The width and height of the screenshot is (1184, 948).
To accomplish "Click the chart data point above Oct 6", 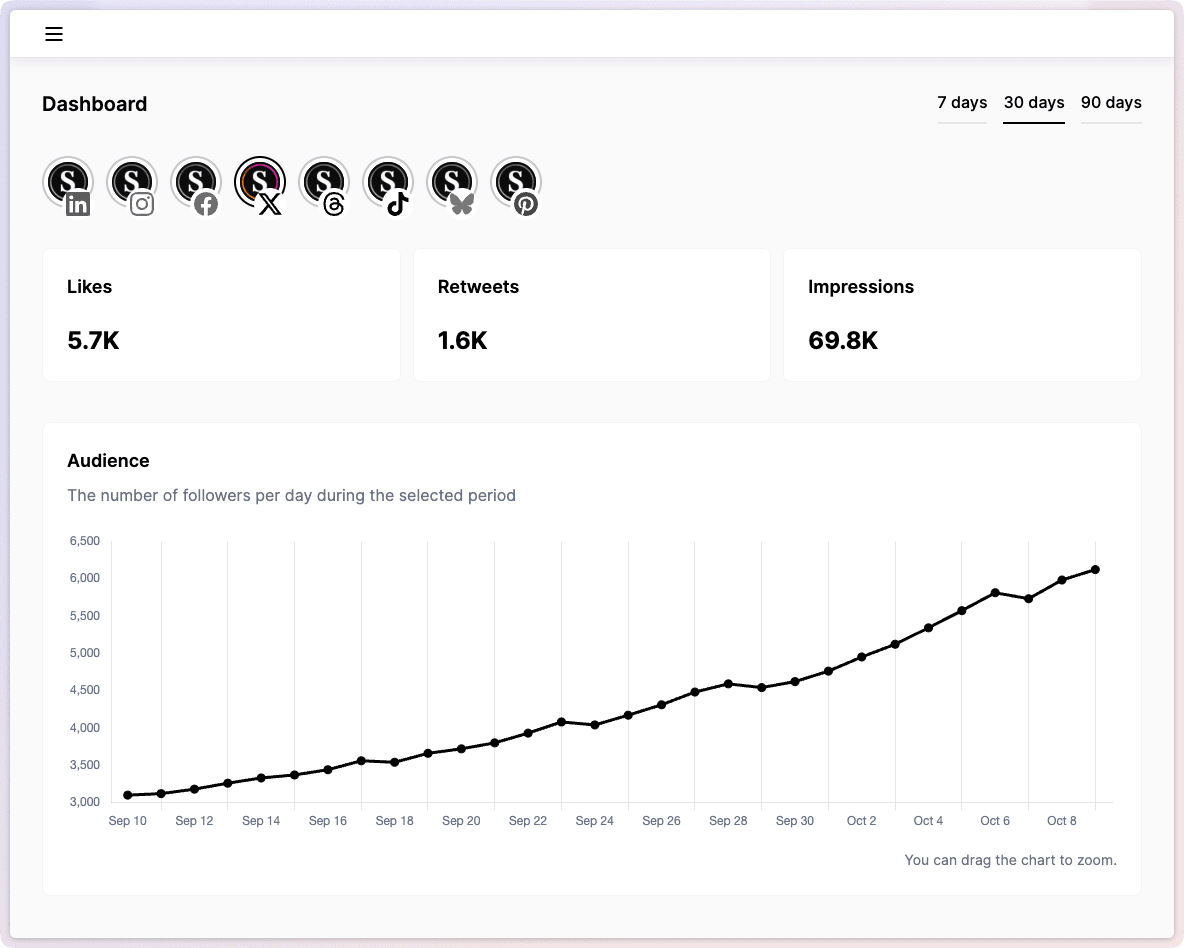I will [995, 593].
